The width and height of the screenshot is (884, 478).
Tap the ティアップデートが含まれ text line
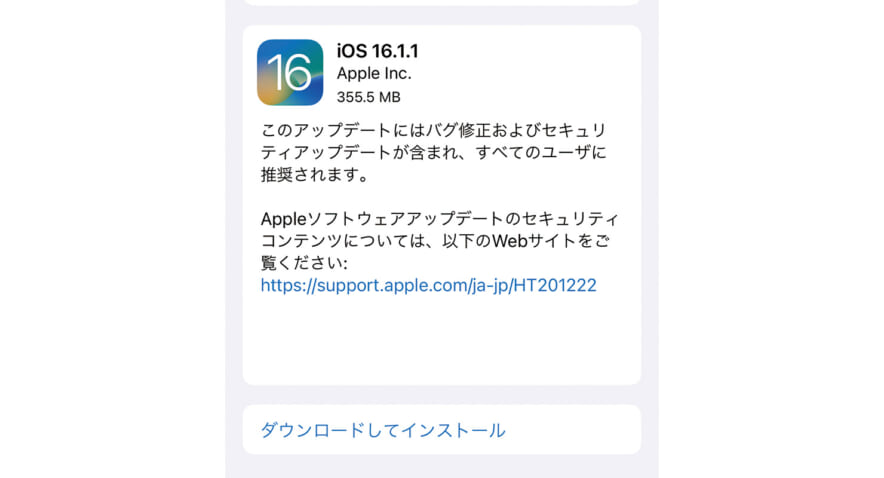pos(434,152)
